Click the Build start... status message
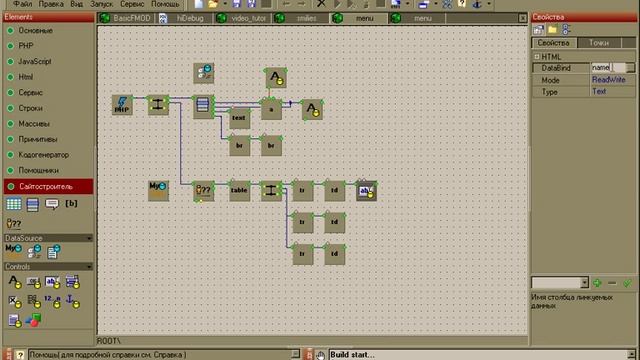The image size is (640, 360). (351, 355)
